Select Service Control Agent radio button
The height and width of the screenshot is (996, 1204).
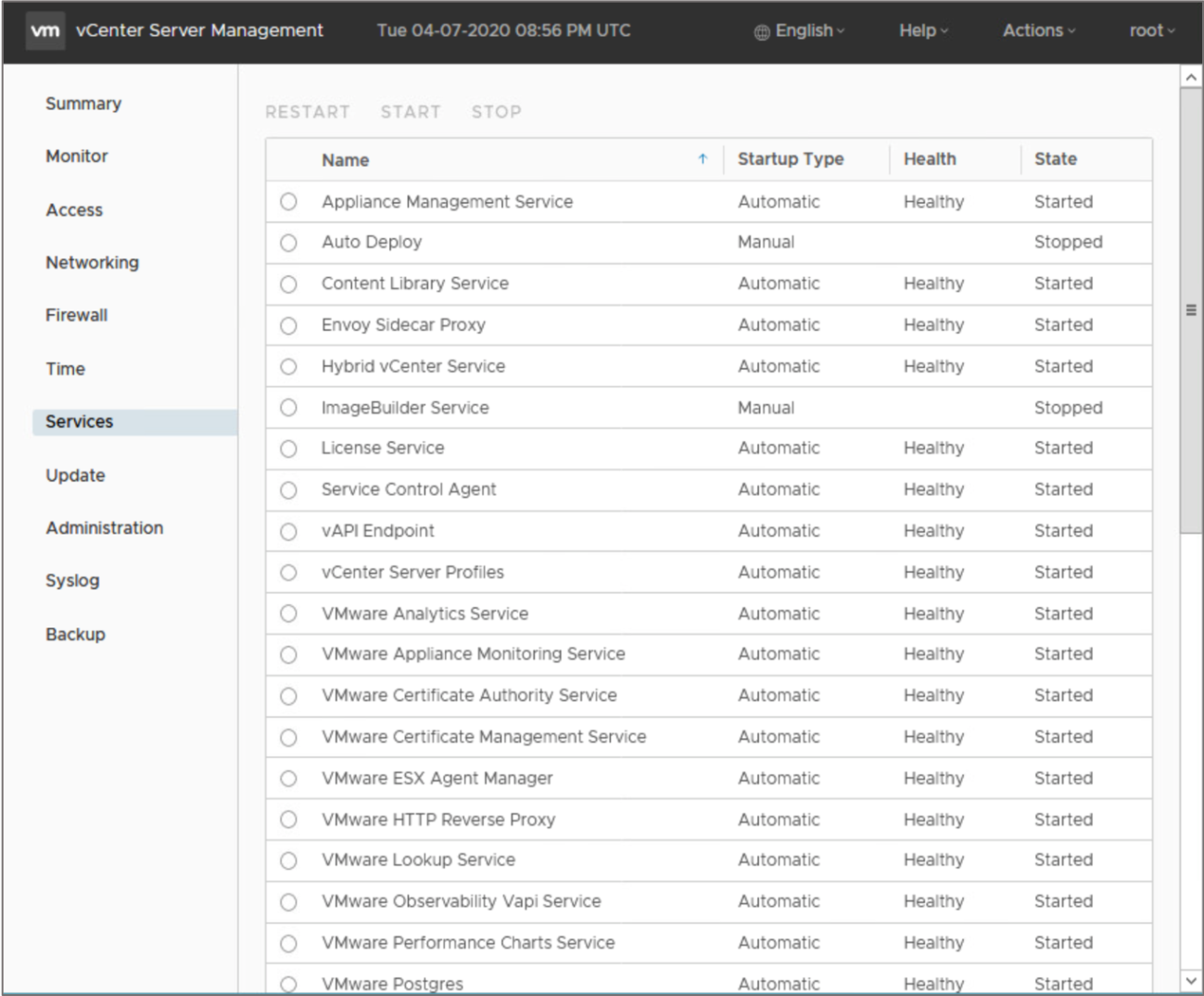point(288,490)
